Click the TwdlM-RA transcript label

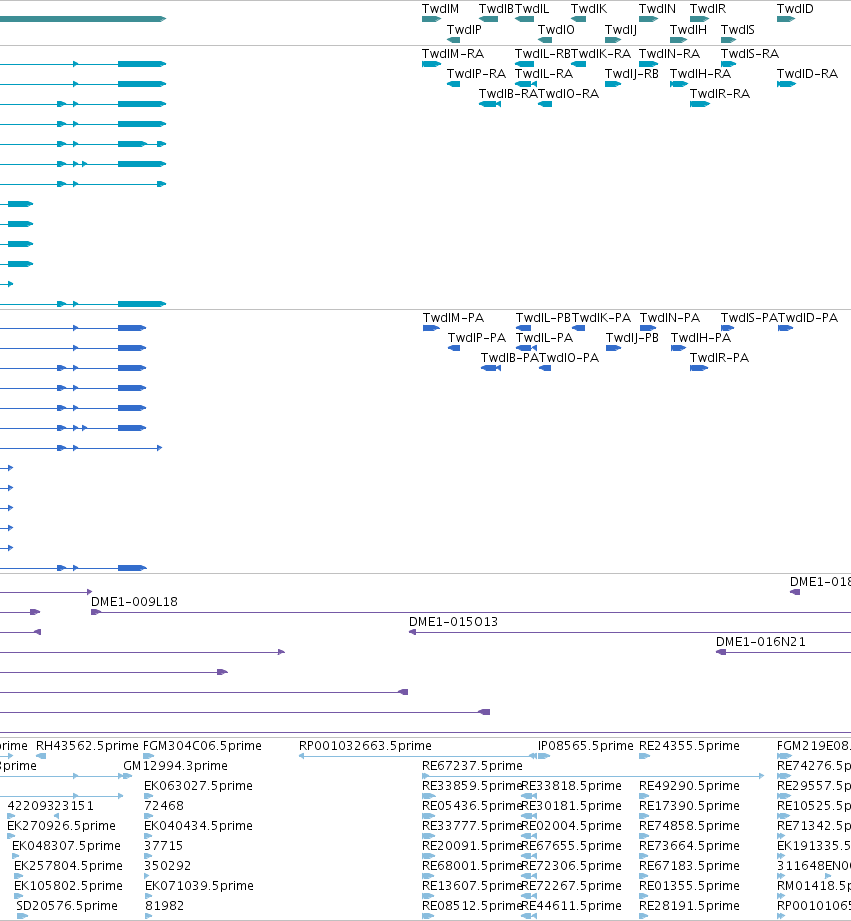point(453,53)
